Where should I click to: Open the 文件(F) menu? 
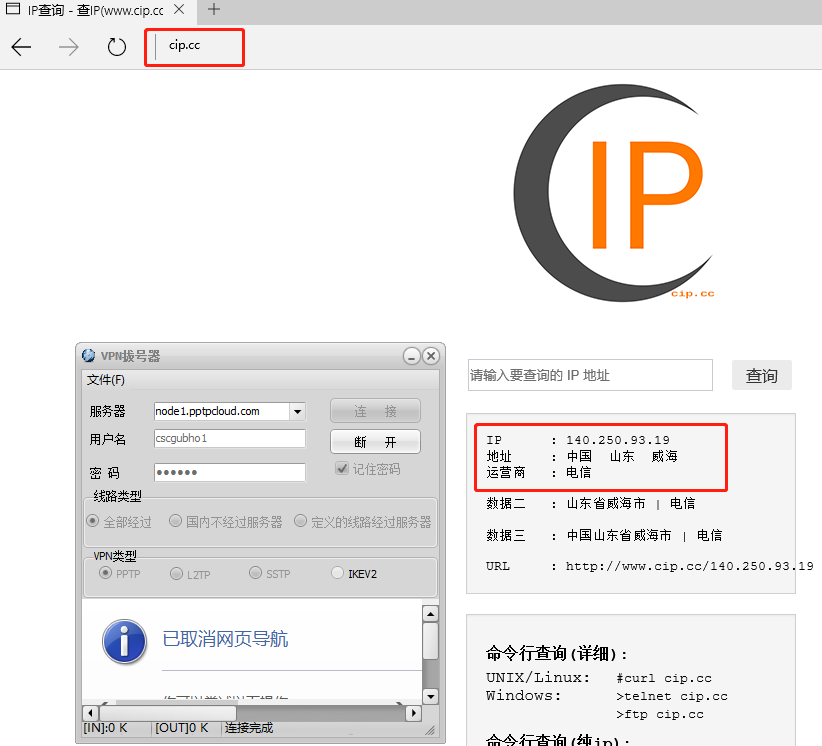(x=106, y=380)
